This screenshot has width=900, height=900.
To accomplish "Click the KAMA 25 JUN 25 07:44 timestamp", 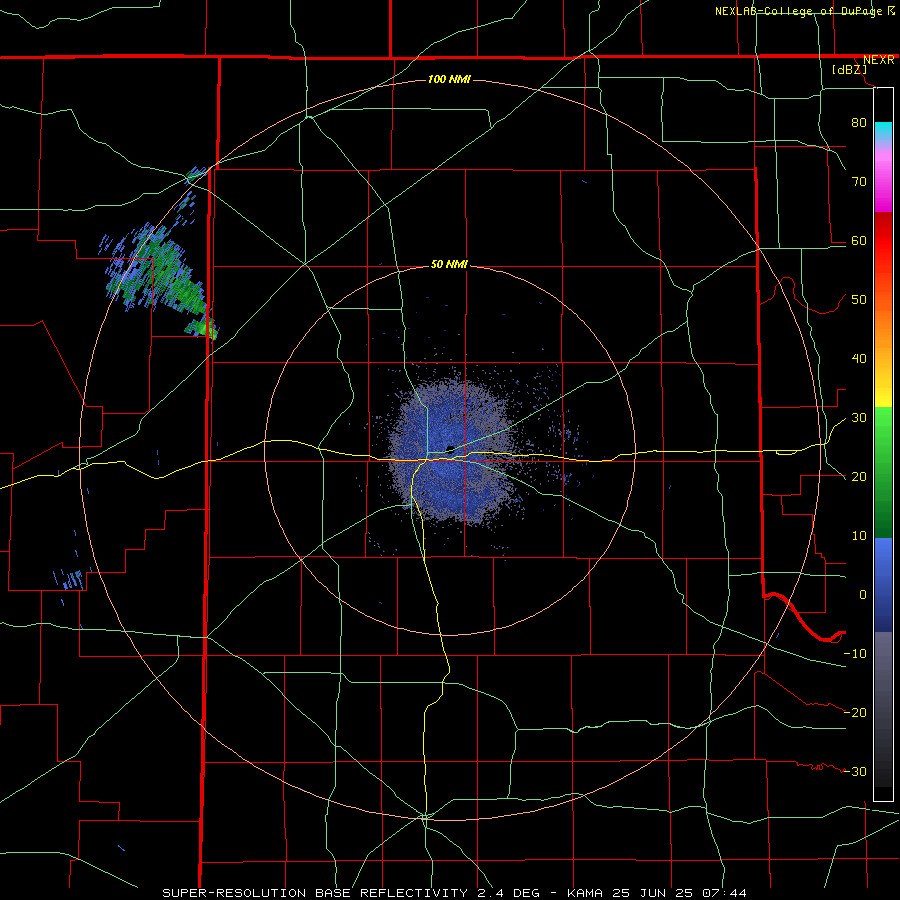I will 657,893.
